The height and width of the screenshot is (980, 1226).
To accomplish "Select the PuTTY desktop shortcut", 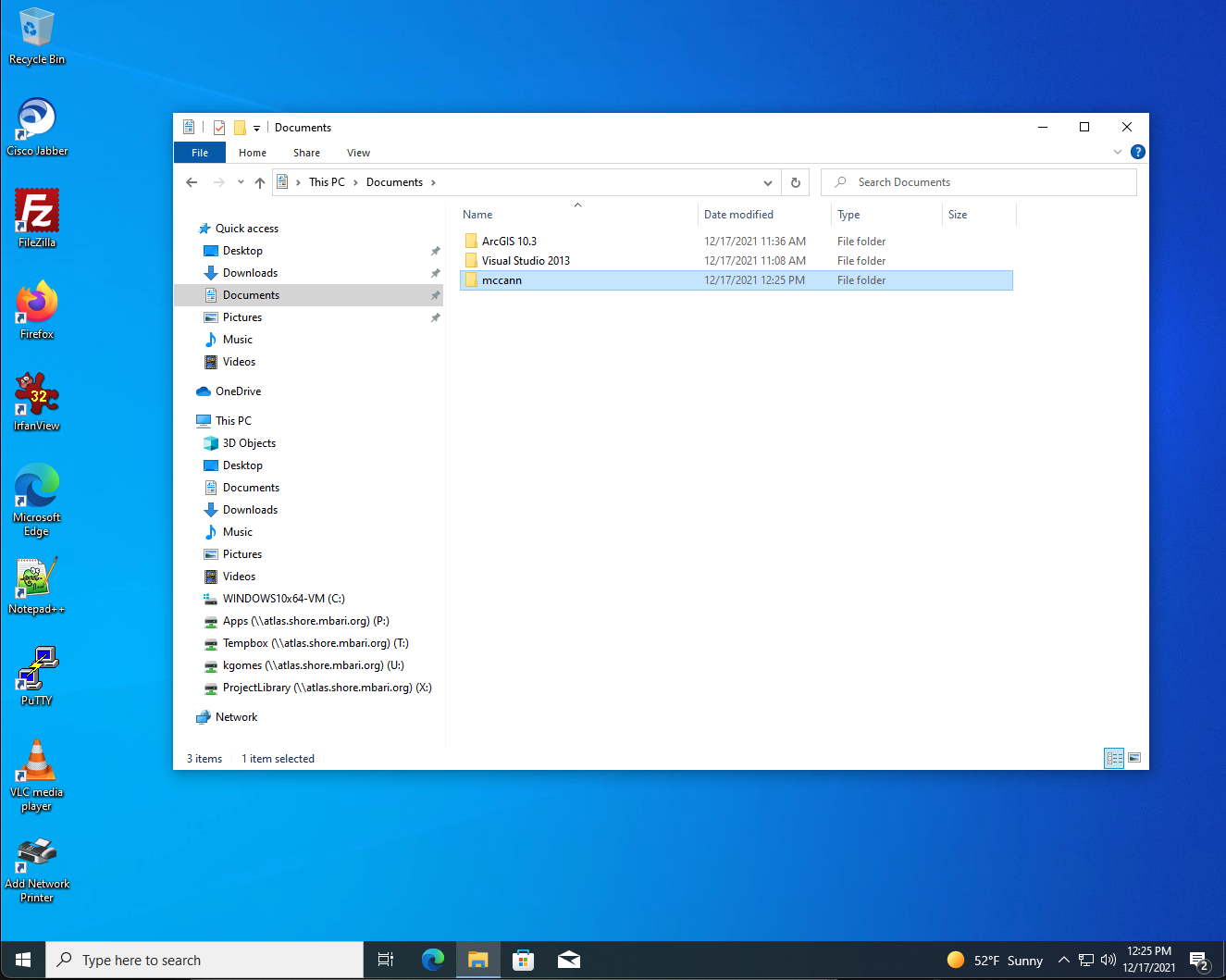I will coord(37,676).
